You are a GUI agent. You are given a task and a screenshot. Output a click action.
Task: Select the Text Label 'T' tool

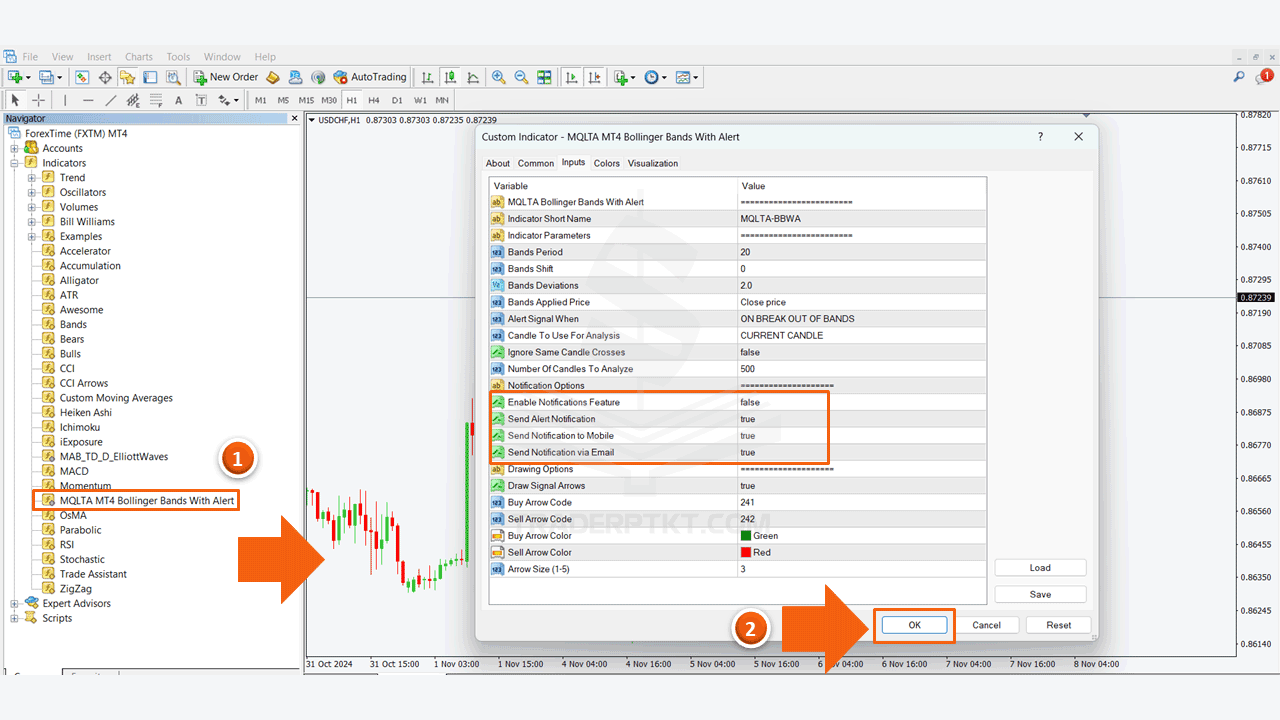[201, 100]
